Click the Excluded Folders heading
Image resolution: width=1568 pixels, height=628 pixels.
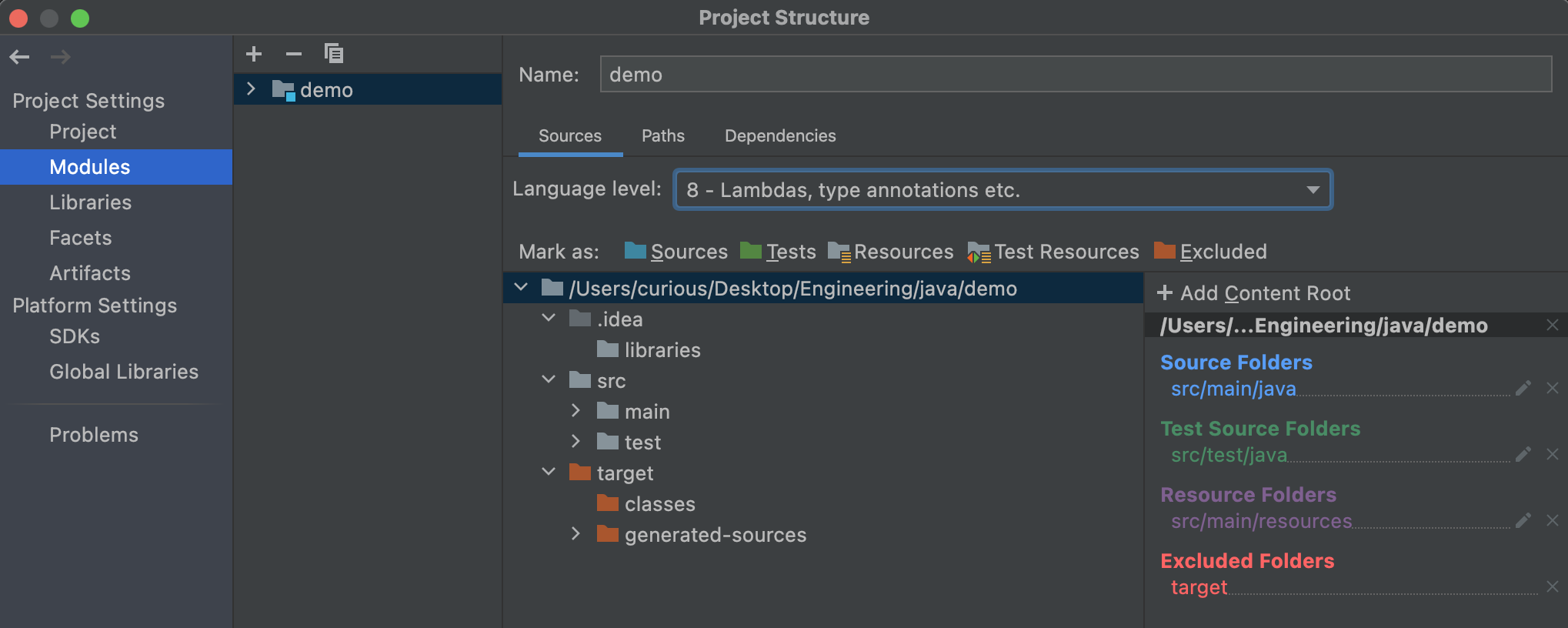tap(1247, 561)
